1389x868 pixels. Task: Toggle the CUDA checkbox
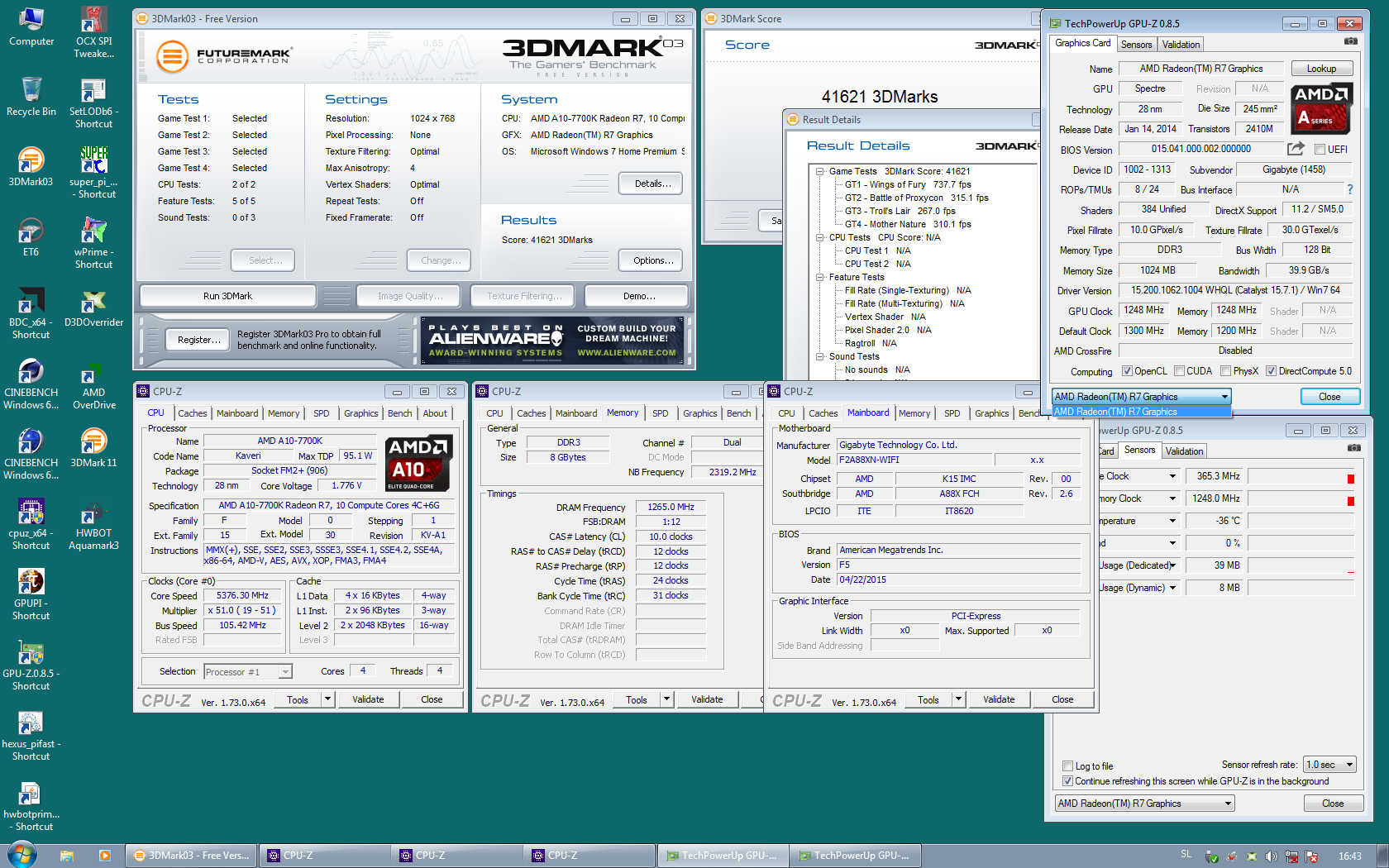pos(1179,371)
